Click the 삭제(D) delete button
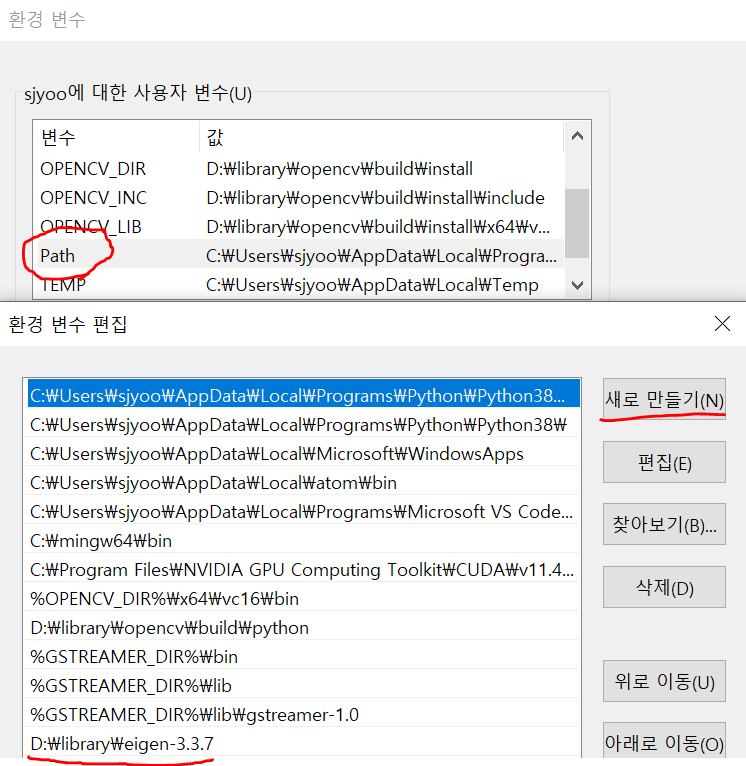Viewport: 746px width, 766px height. (664, 587)
